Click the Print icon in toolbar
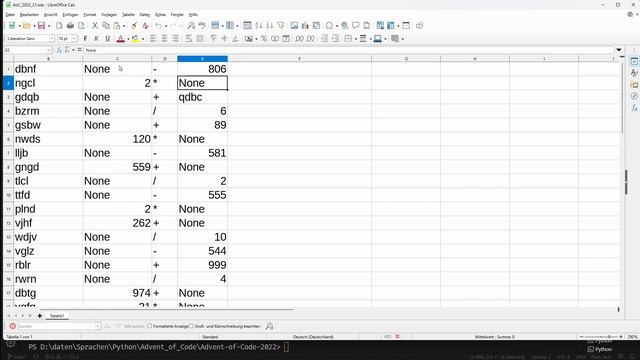This screenshot has width=640, height=360. (70, 26)
